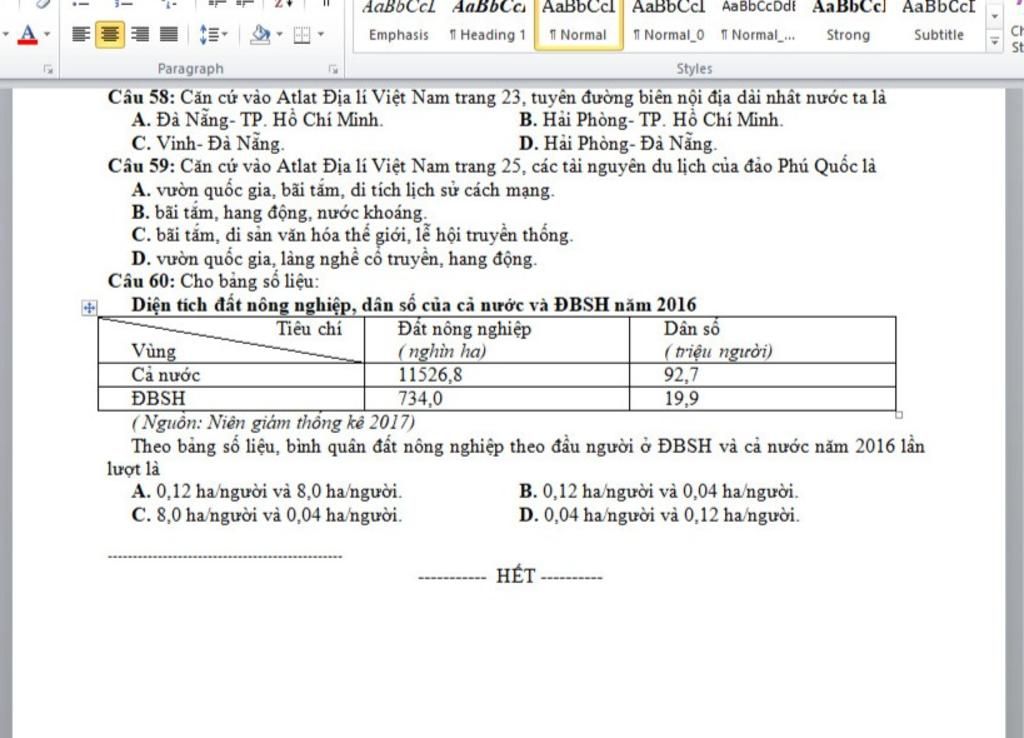Screen dimensions: 1024x738
Task: Click header cell 'Vùng'
Action: tap(154, 351)
